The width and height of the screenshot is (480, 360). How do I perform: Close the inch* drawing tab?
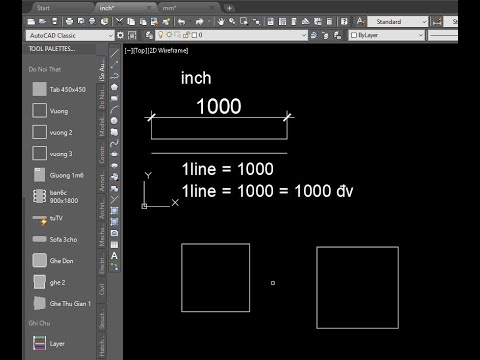[x=149, y=8]
